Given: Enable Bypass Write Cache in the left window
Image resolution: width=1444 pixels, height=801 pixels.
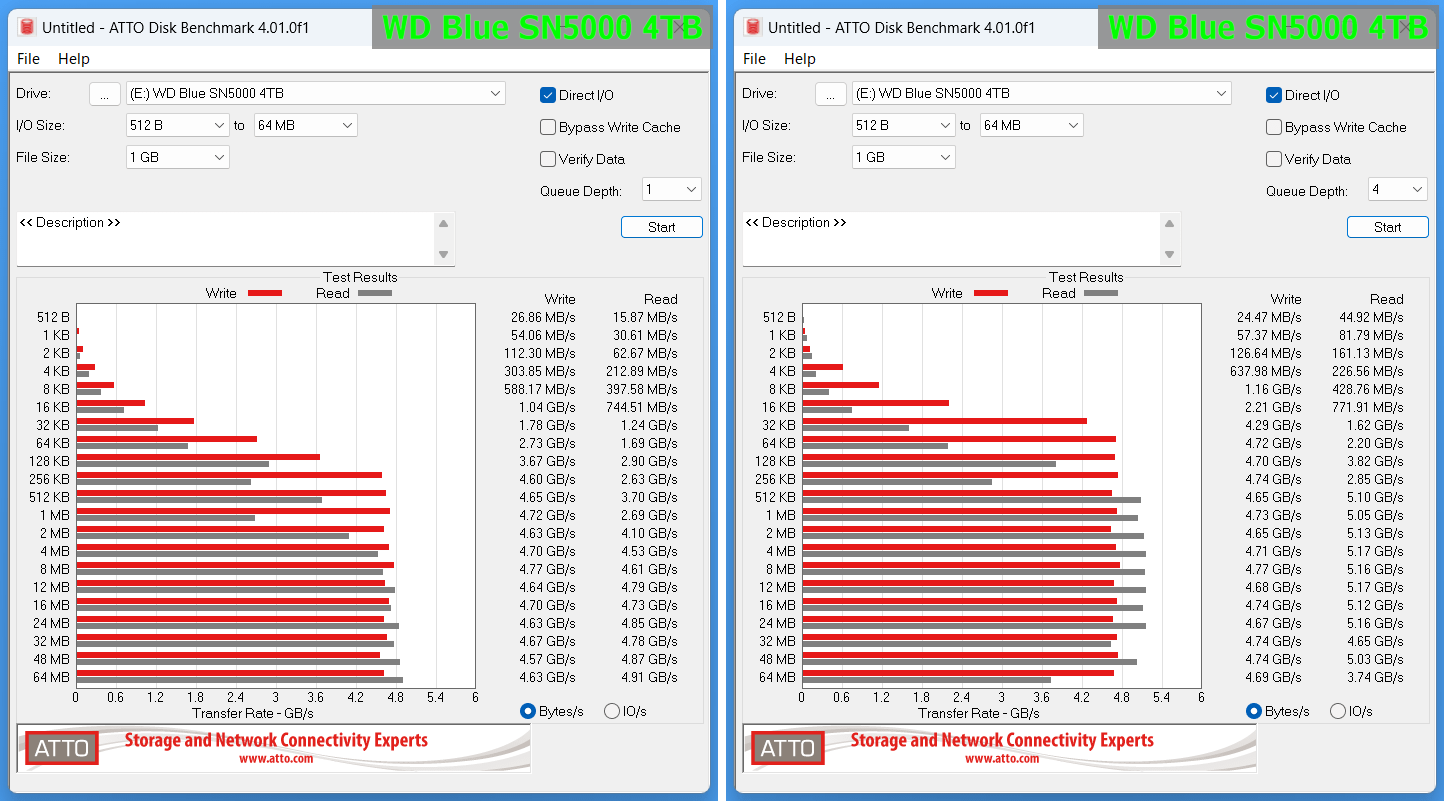Looking at the screenshot, I should [548, 127].
